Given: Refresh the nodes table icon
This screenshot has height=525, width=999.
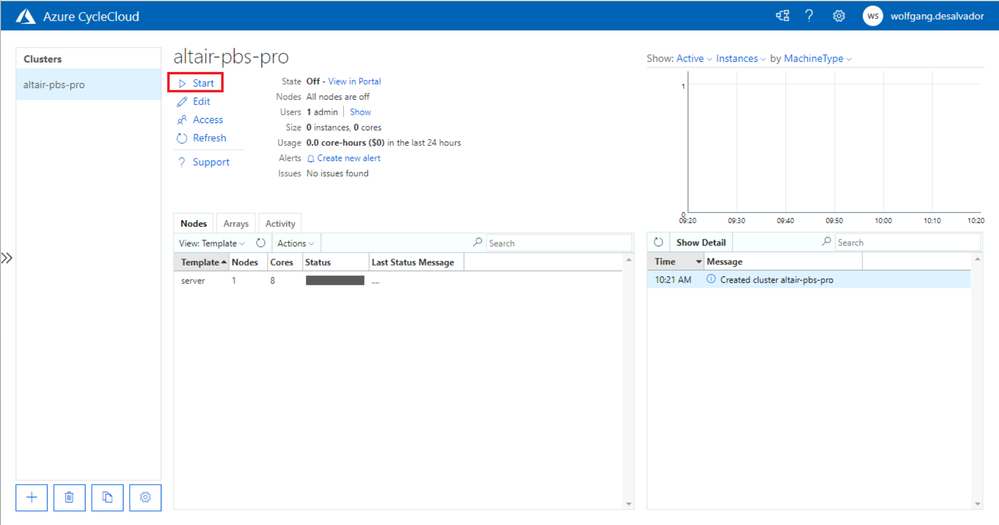Looking at the screenshot, I should [x=261, y=243].
